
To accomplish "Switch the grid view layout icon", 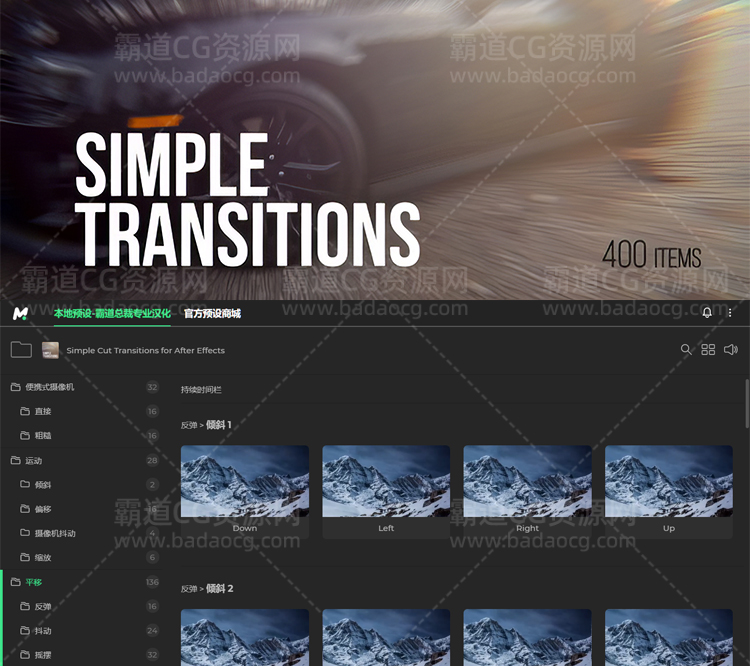I will point(708,350).
